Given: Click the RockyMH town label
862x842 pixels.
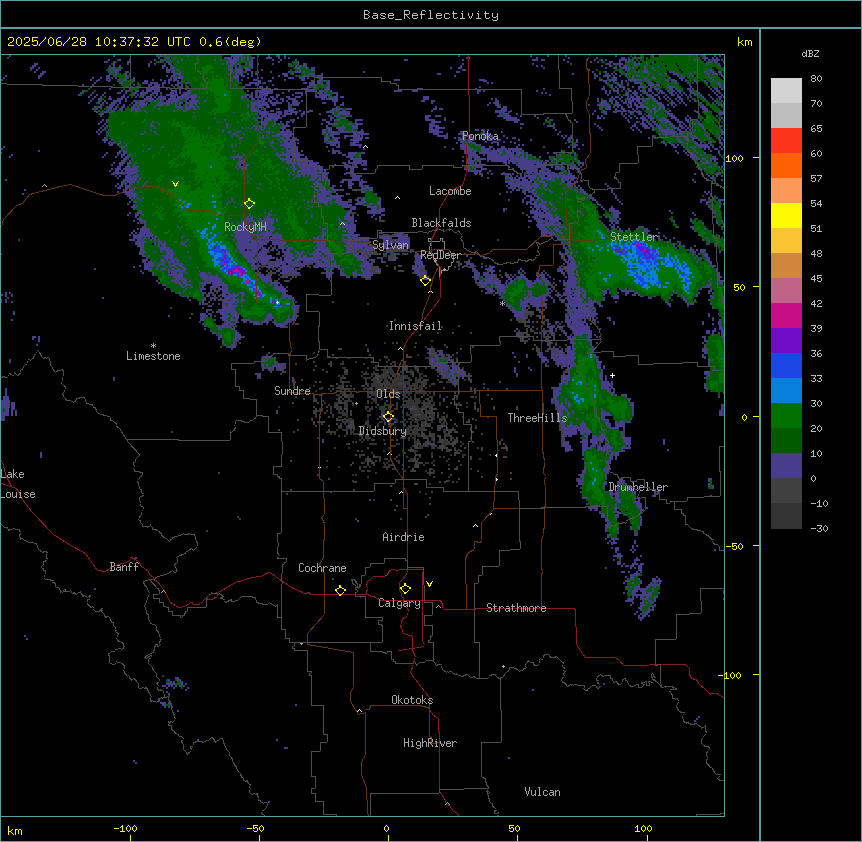Looking at the screenshot, I should click(245, 227).
